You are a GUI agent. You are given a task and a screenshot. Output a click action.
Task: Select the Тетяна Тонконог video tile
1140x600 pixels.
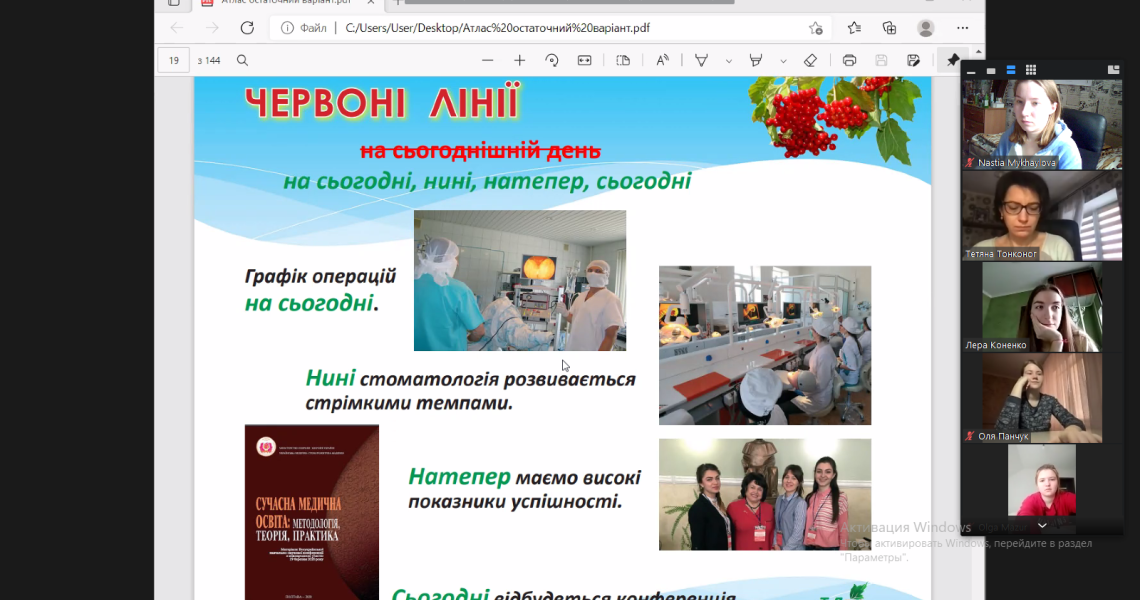click(1042, 216)
